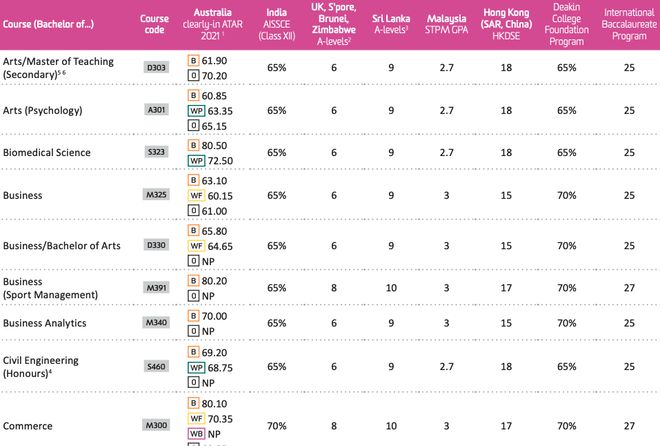Click the D303 course code badge

pos(156,67)
